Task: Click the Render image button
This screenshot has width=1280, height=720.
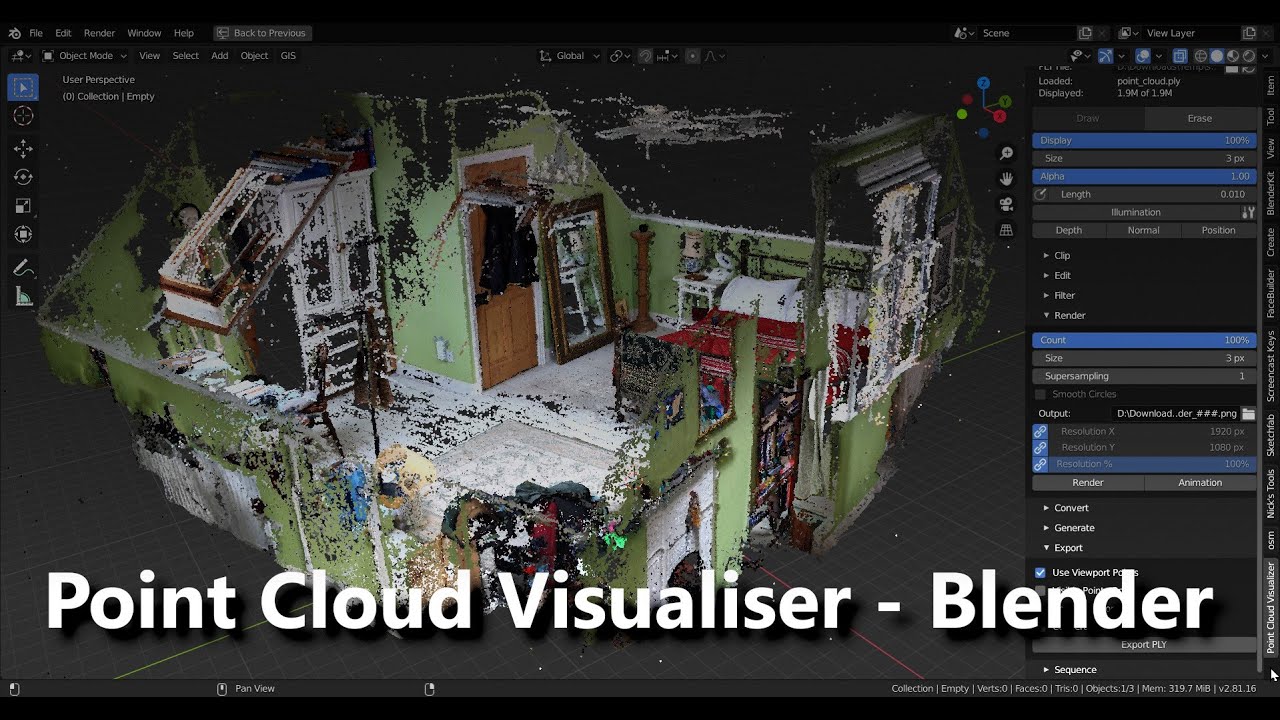Action: (x=1088, y=483)
